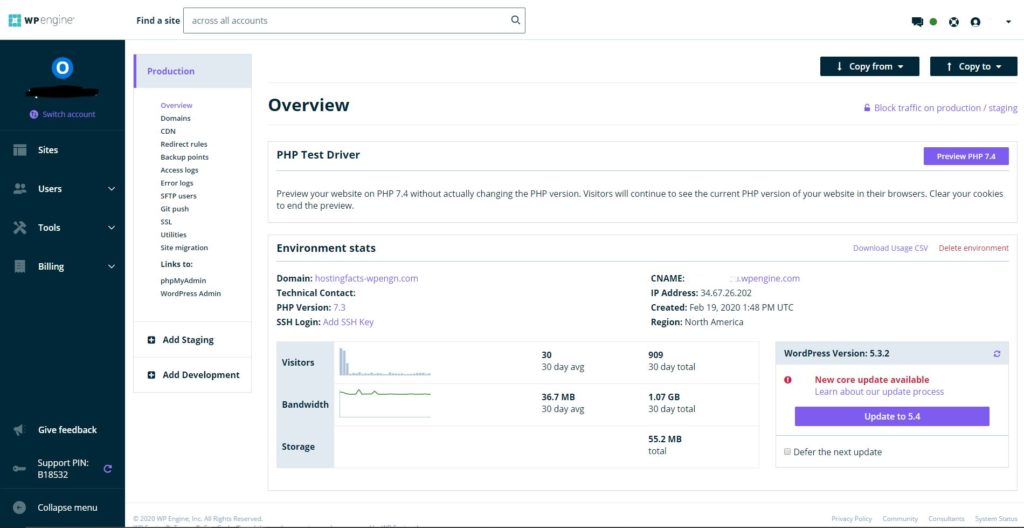This screenshot has height=528, width=1024.
Task: Open the Domains section
Action: coord(176,118)
